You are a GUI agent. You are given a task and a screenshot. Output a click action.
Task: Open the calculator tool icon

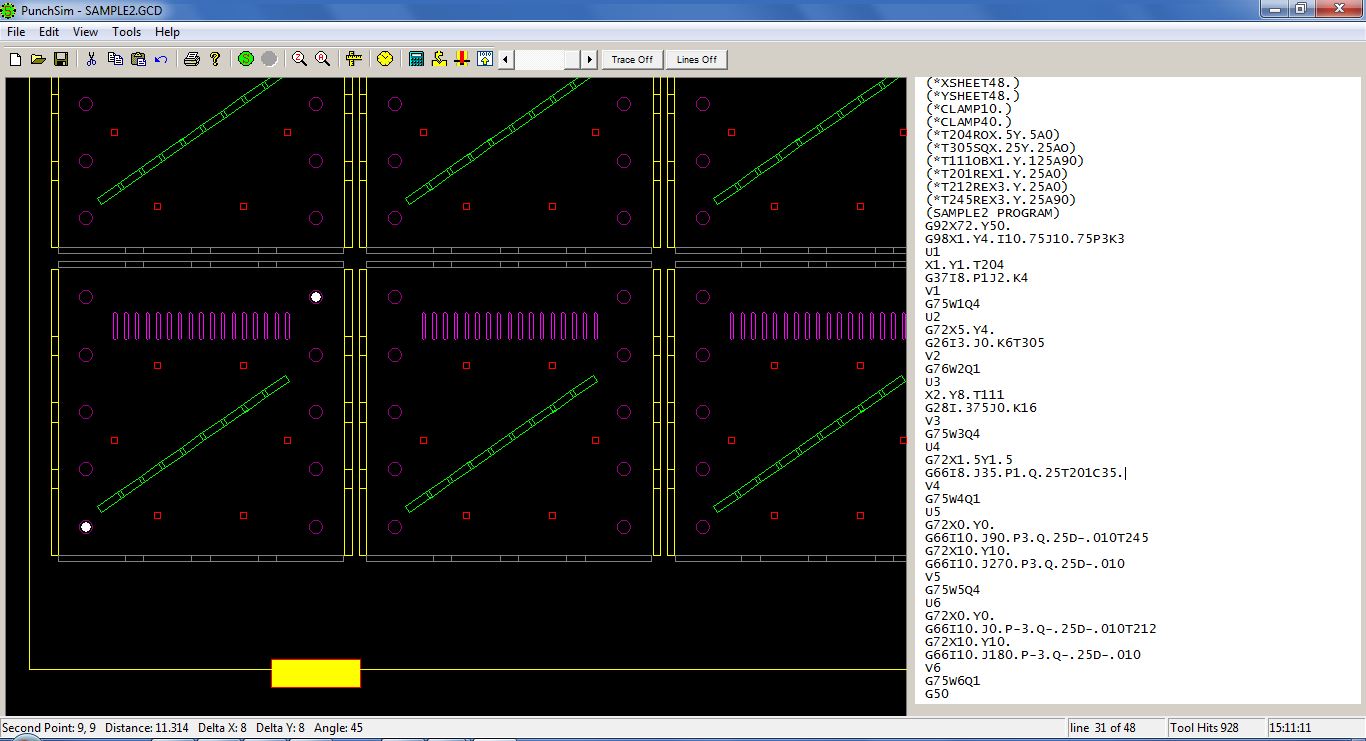pos(416,60)
